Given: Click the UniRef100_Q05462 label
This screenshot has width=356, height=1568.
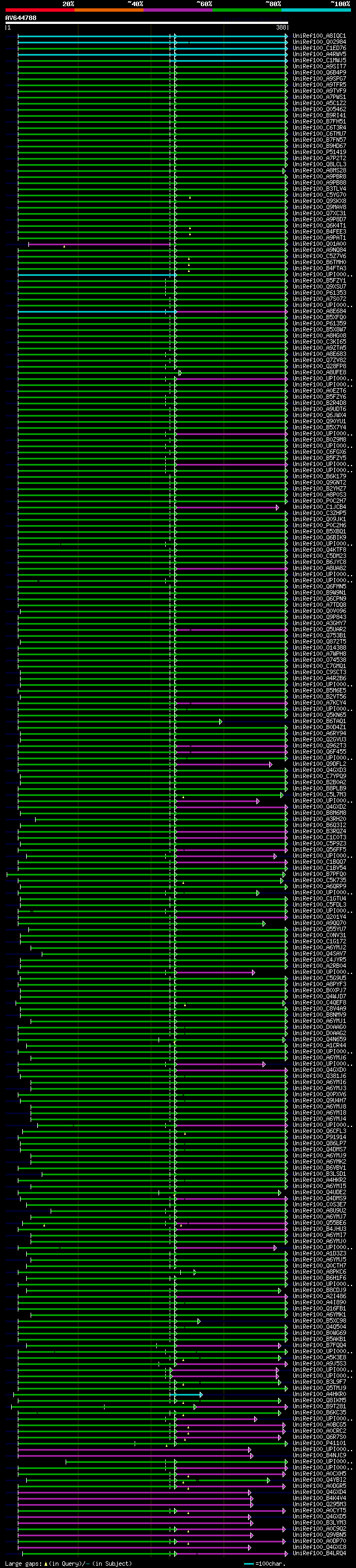Looking at the screenshot, I should pos(319,110).
